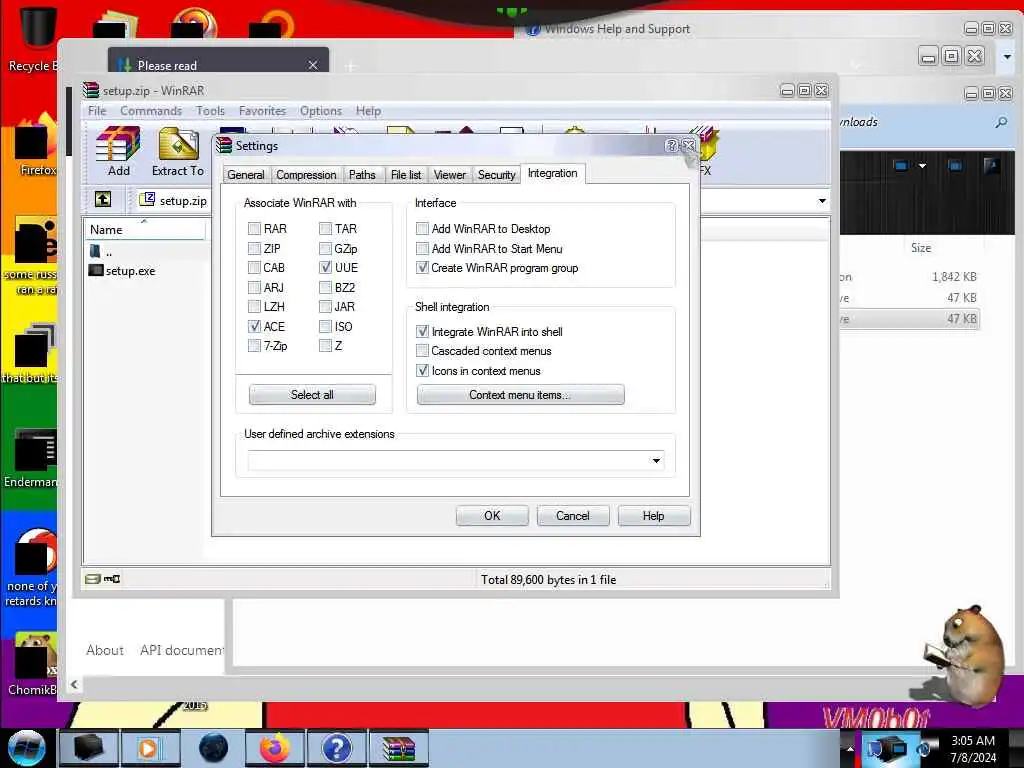Toggle Icons in context menus

(x=422, y=370)
